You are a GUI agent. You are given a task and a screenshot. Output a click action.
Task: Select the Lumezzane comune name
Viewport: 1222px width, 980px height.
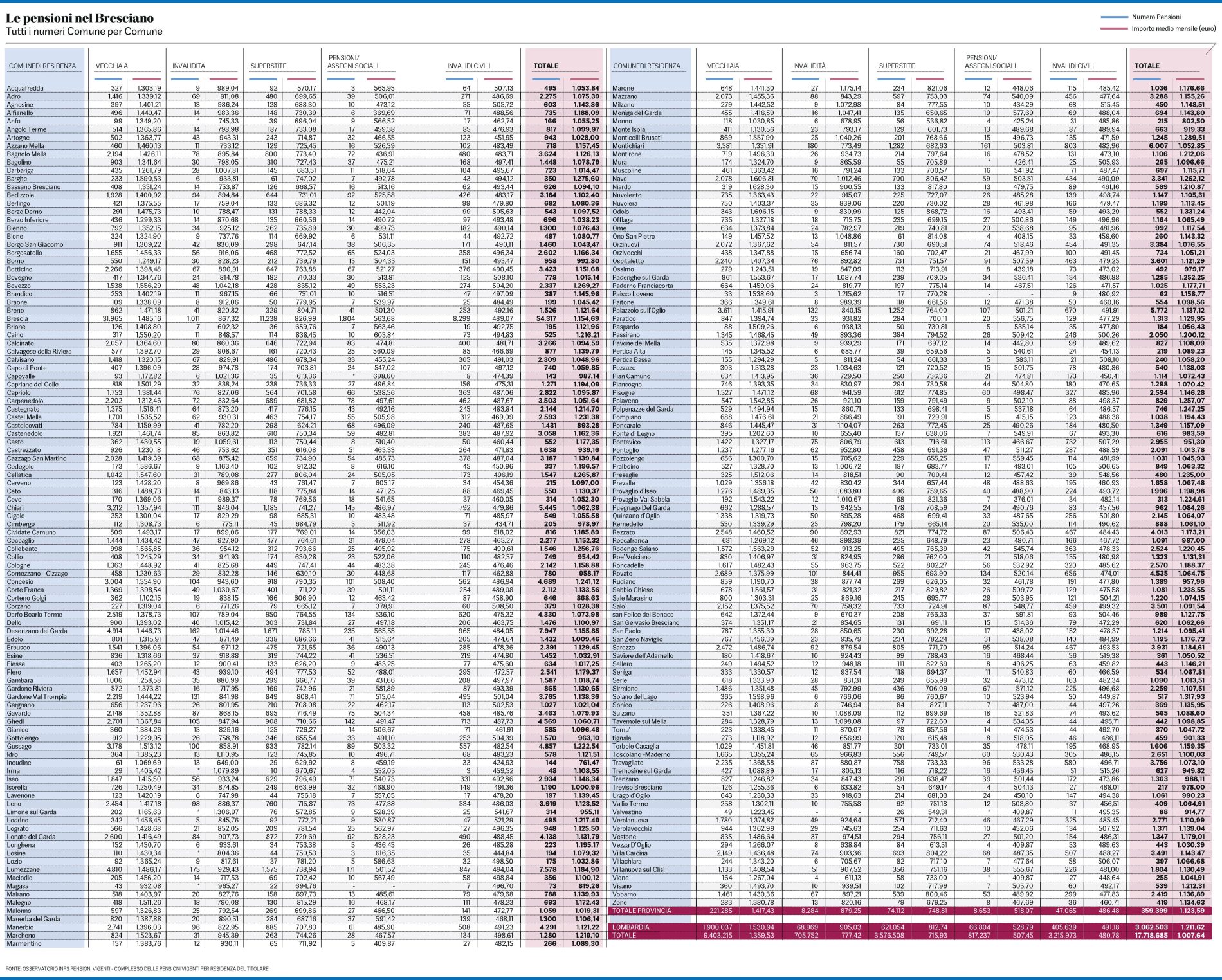[x=23, y=869]
